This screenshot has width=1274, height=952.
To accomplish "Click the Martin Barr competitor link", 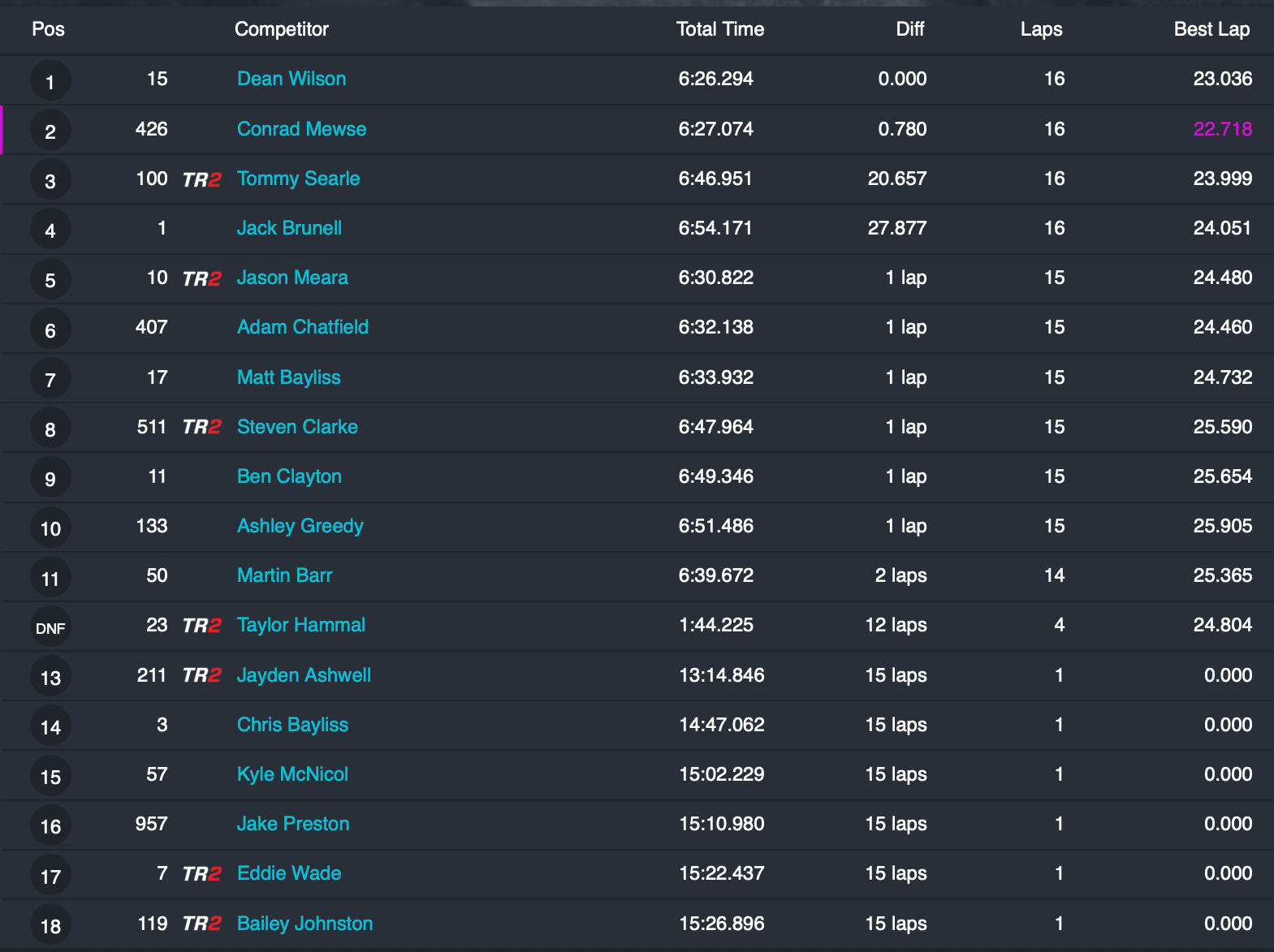I will pos(284,575).
